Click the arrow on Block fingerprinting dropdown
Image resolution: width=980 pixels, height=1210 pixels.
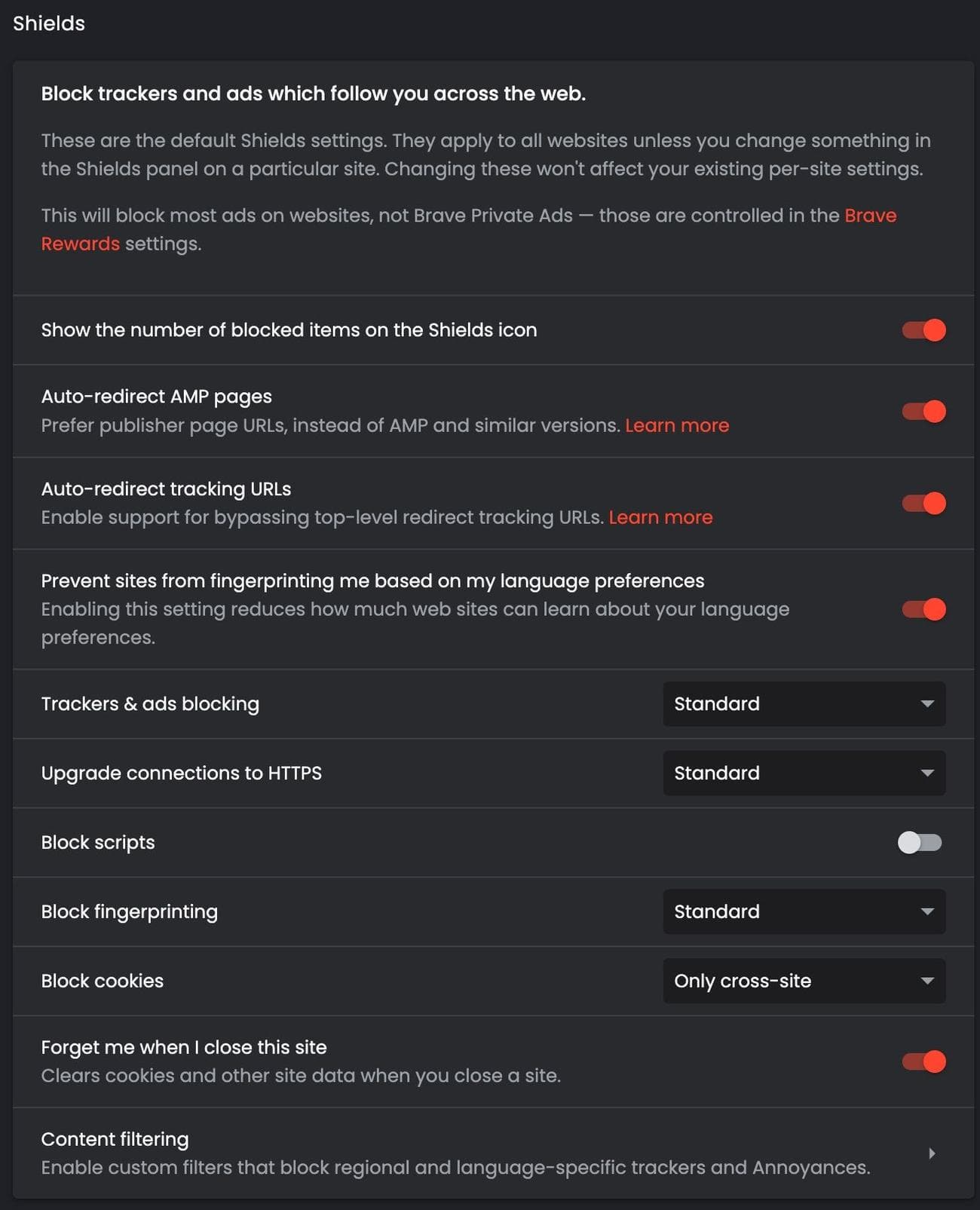pos(926,911)
